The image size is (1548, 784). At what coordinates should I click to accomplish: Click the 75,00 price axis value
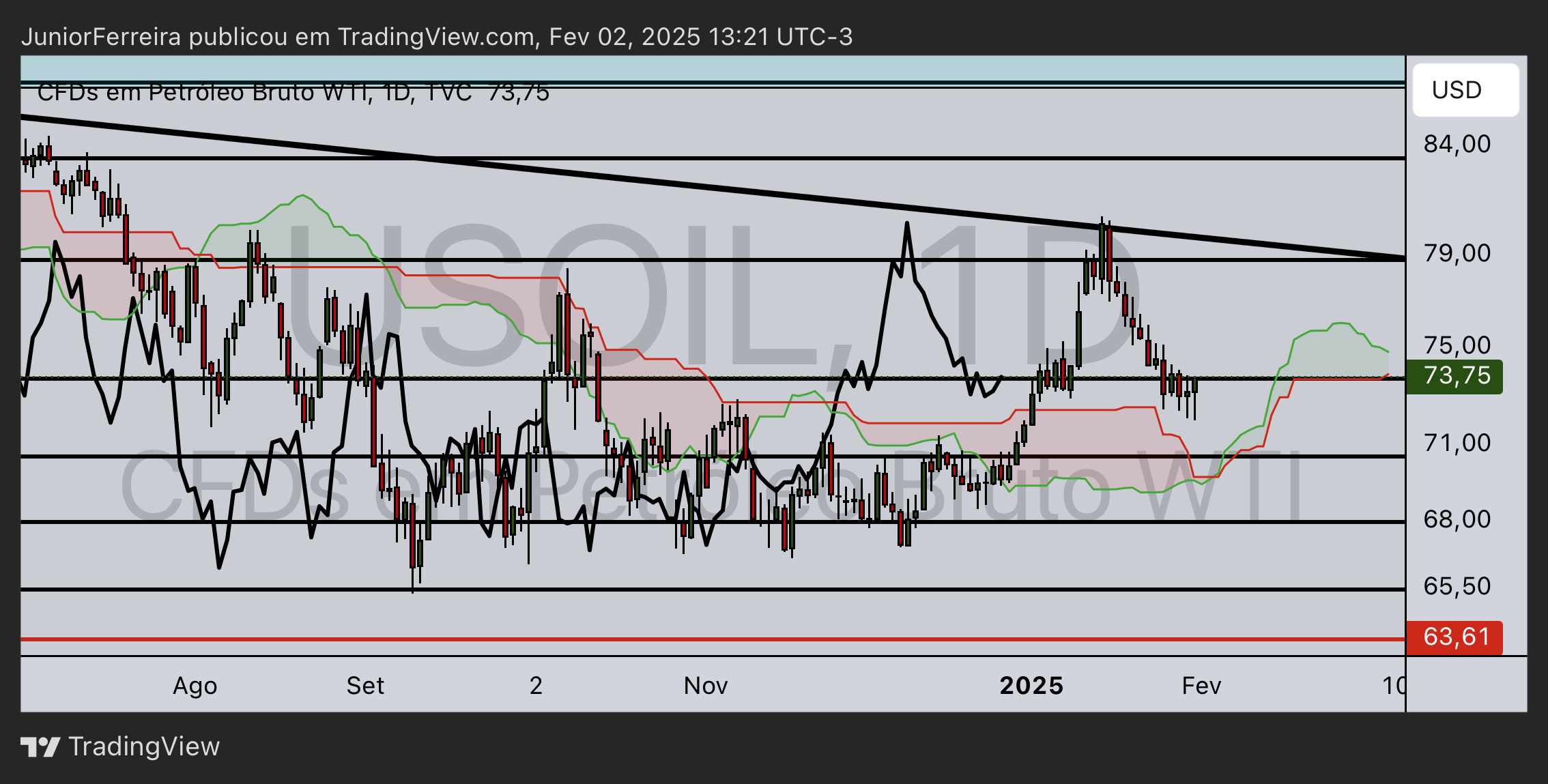(1457, 345)
